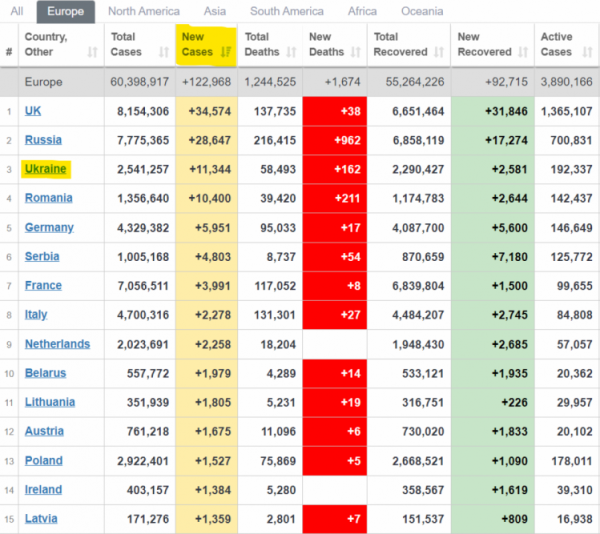Click New Deaths sort arrows icon
600x534 pixels.
point(356,52)
